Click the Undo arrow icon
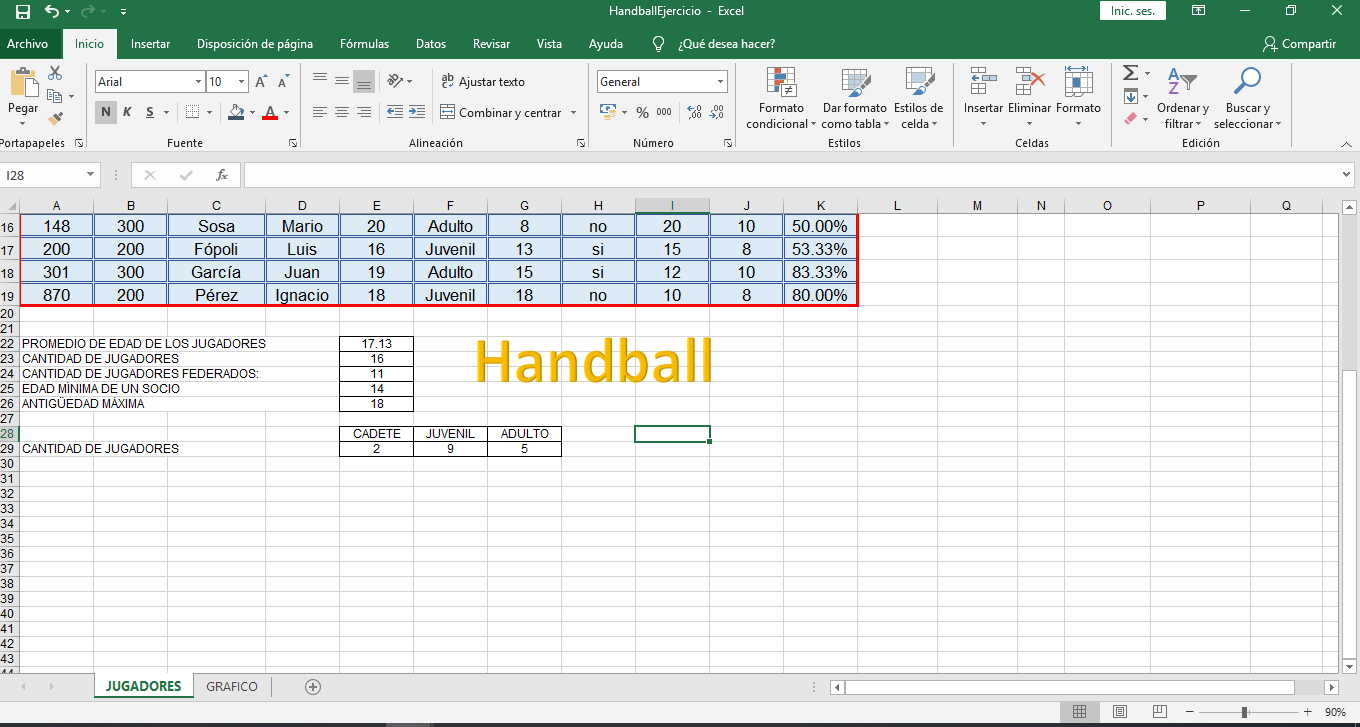Screen dimensions: 1360x727 click(x=52, y=11)
